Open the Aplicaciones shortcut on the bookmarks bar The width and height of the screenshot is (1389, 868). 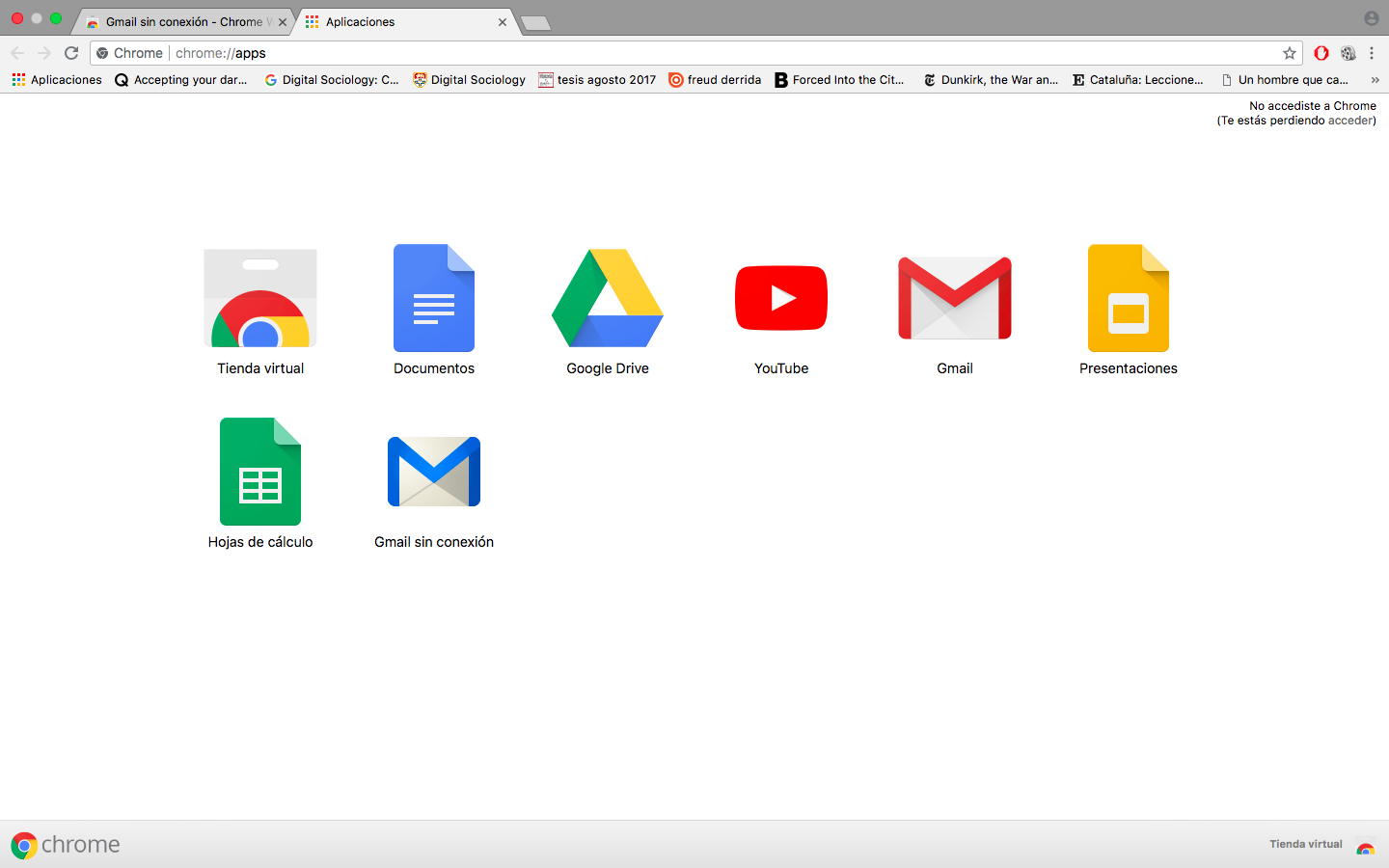(56, 80)
